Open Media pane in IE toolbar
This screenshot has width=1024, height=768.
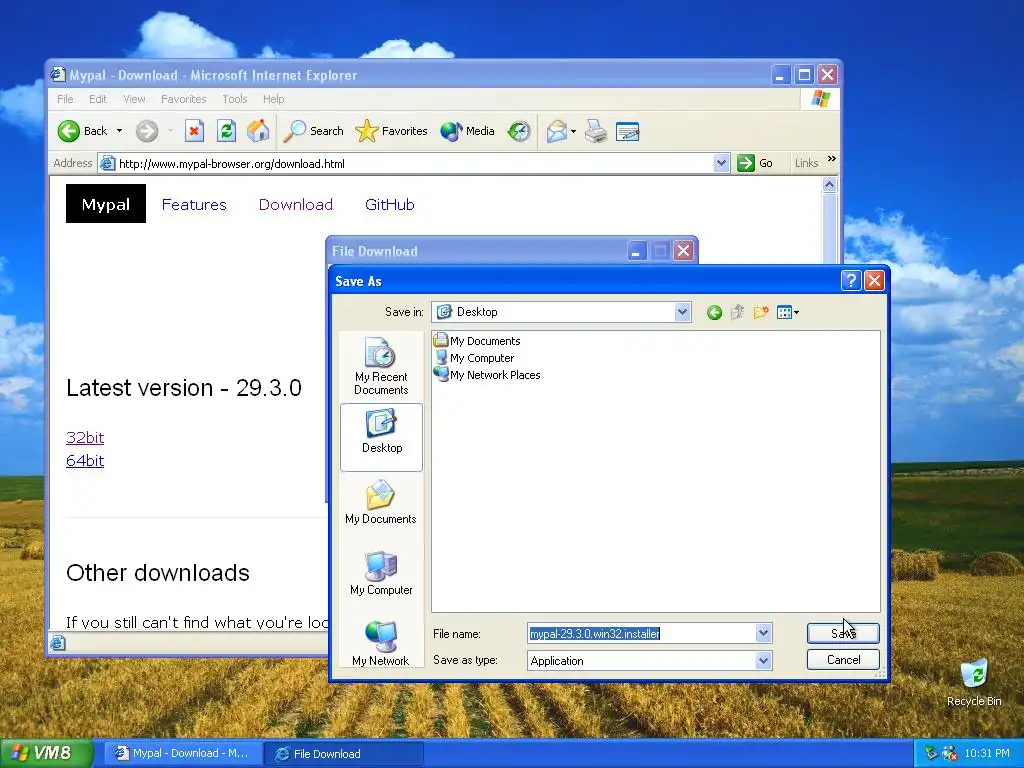coord(468,131)
